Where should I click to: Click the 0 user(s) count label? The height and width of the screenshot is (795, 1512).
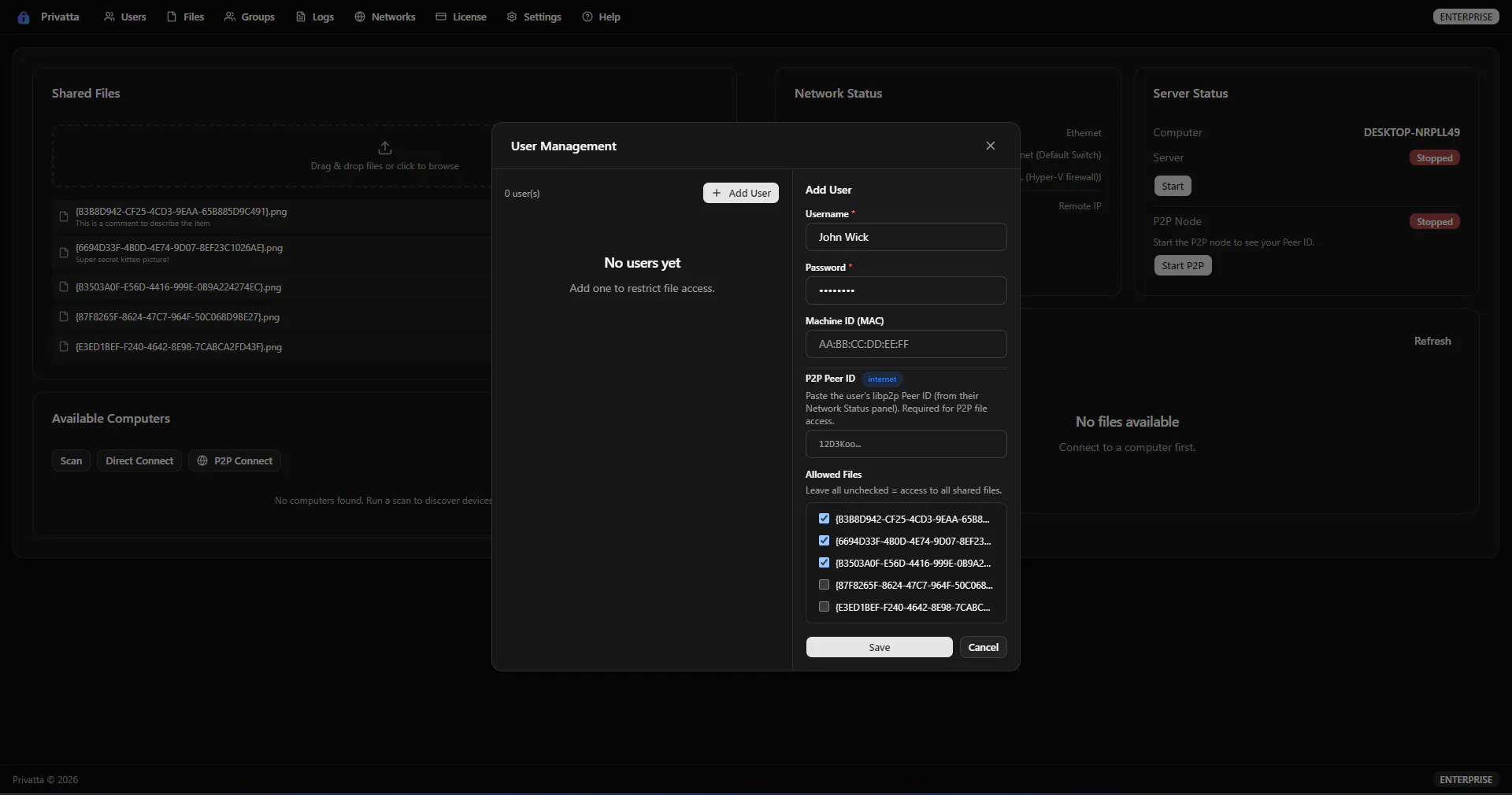[x=522, y=193]
